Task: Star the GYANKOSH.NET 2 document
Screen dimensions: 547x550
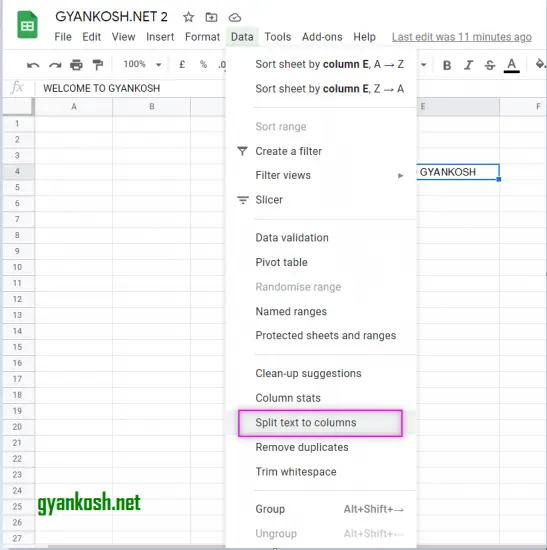Action: [188, 17]
